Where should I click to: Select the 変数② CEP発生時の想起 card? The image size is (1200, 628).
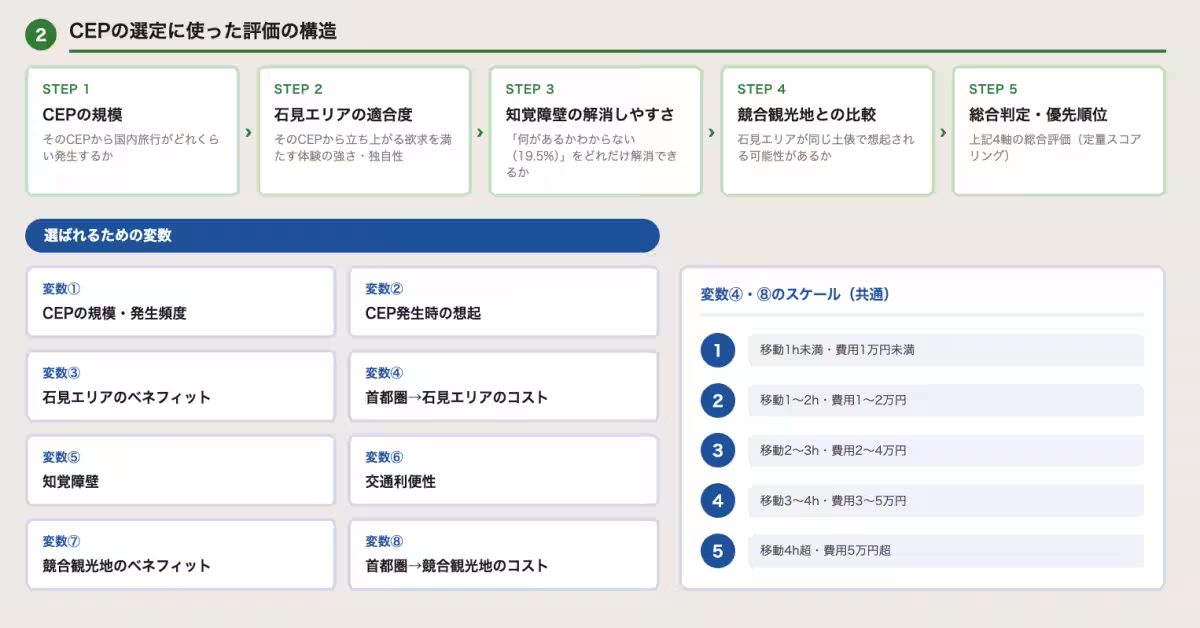tap(504, 301)
